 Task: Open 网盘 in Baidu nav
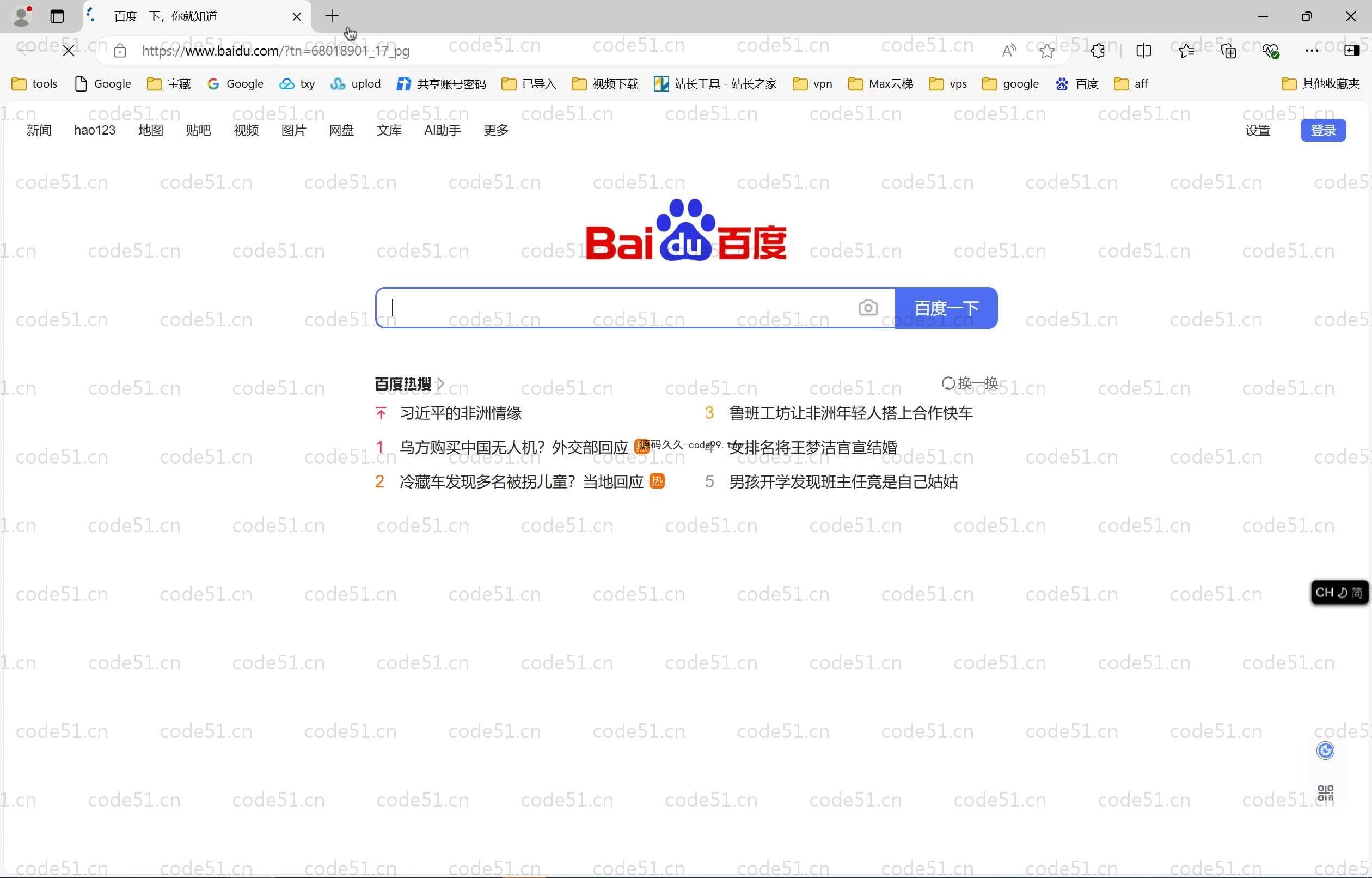click(341, 130)
